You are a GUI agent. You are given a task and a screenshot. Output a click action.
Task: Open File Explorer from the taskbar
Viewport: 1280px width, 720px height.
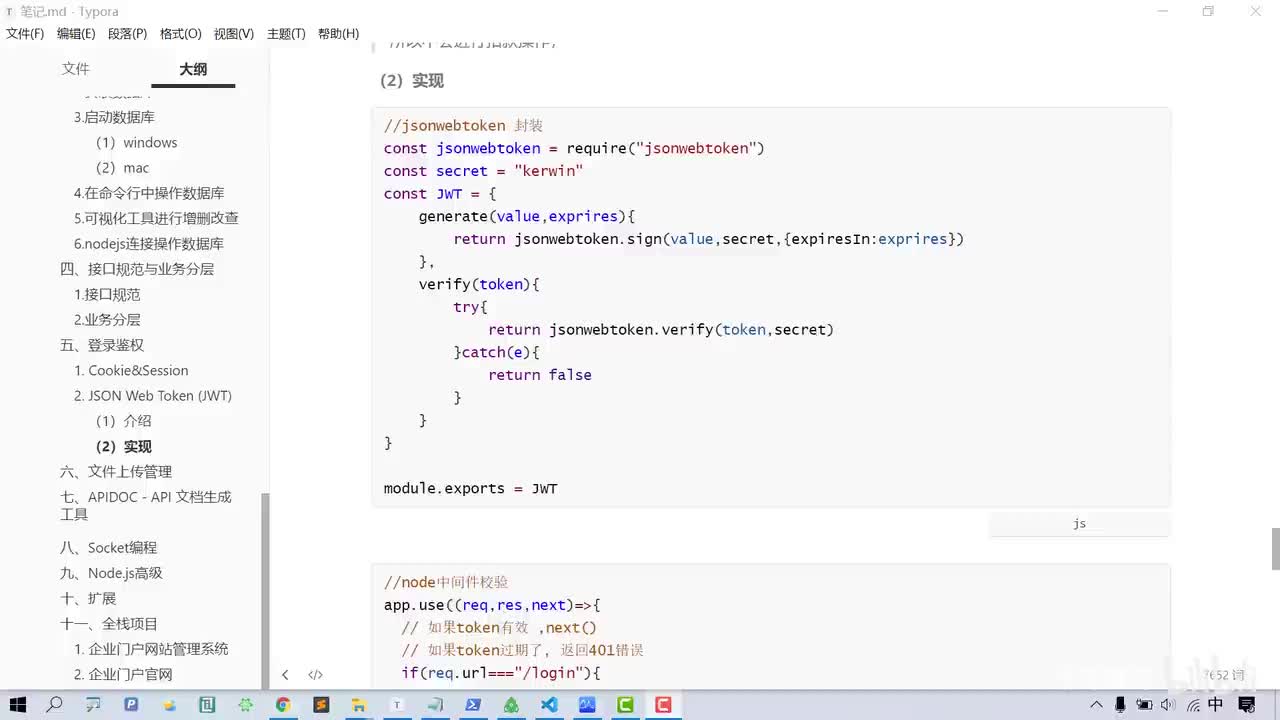coord(359,705)
